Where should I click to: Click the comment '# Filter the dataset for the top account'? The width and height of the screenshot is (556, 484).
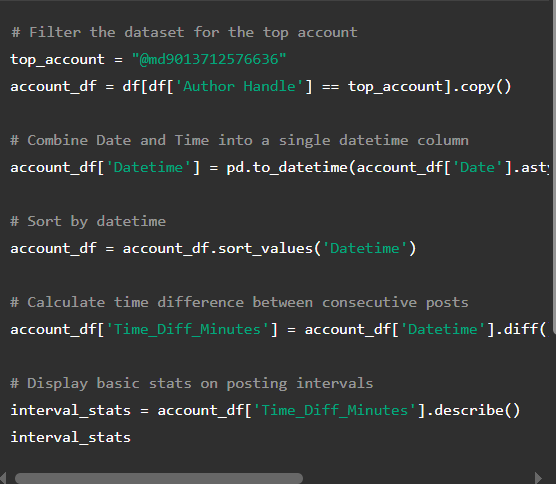pos(184,32)
